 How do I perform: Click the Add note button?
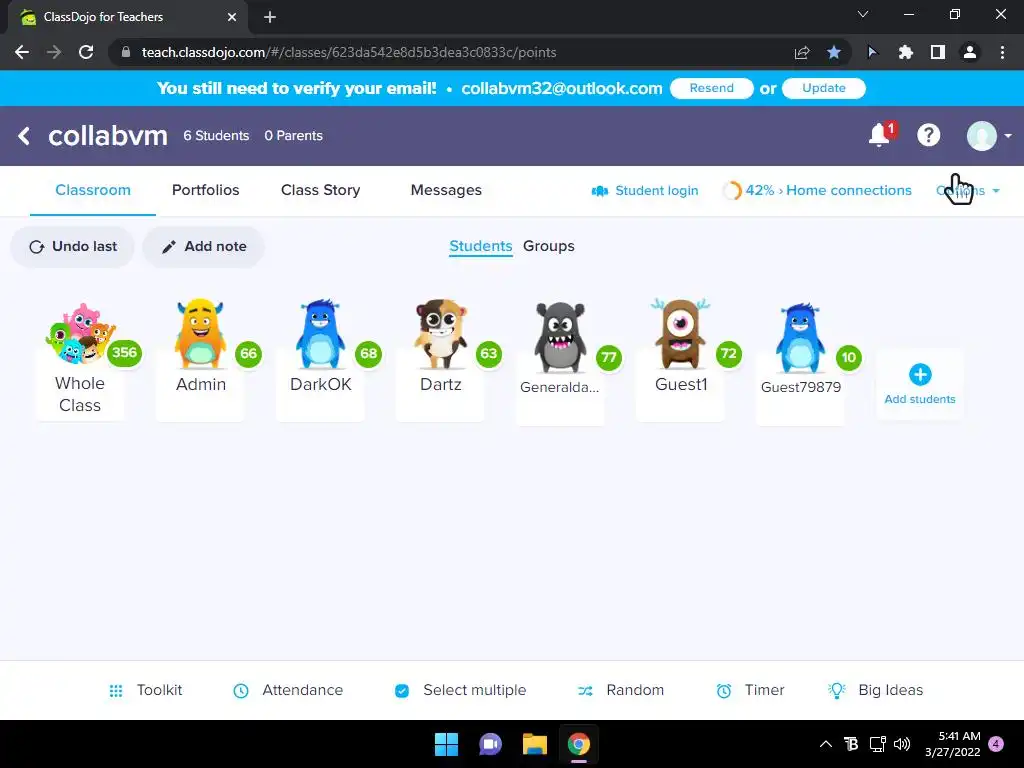[x=204, y=247]
